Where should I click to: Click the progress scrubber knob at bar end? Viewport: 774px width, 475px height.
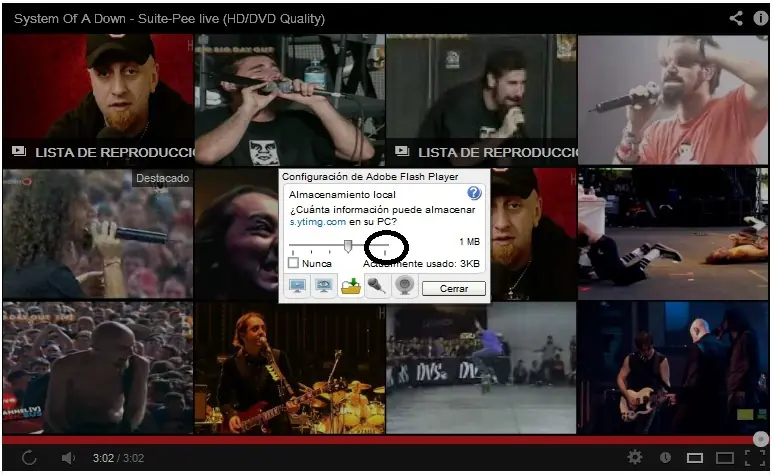click(761, 439)
